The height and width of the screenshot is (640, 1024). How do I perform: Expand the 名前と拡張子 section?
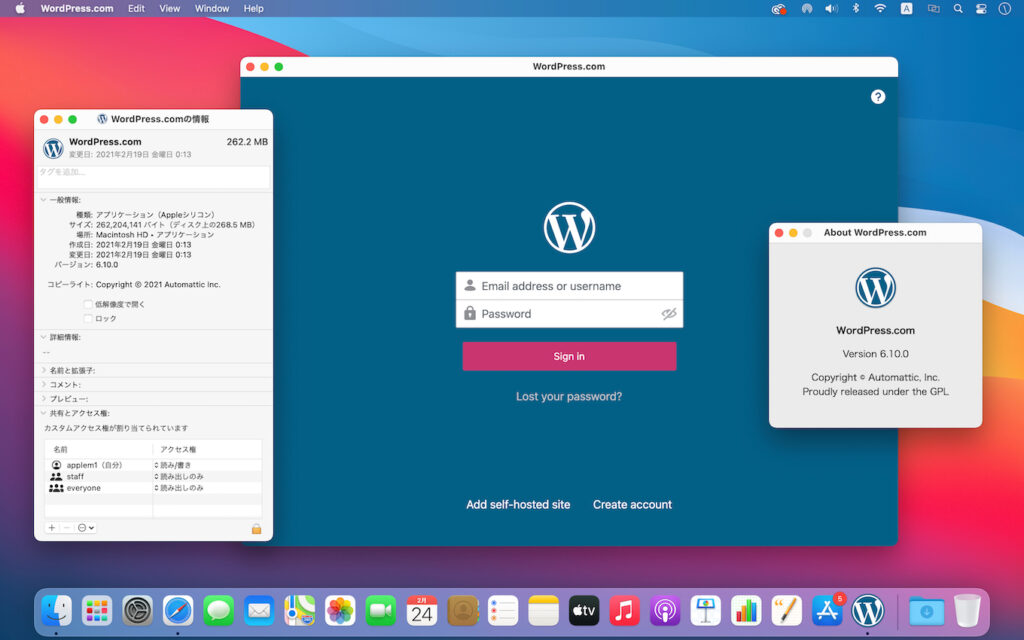coord(44,370)
